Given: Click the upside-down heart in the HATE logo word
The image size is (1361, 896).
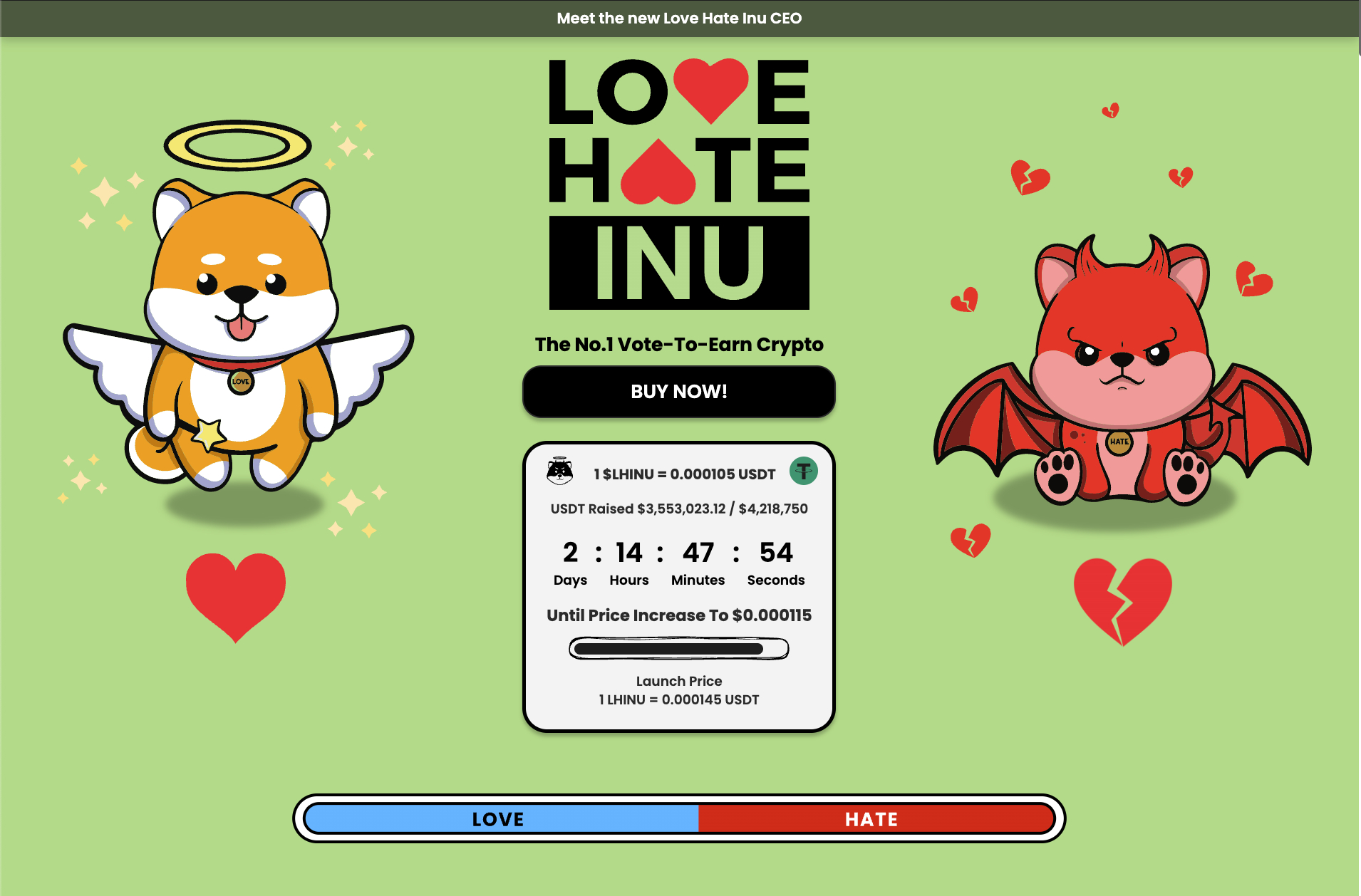Looking at the screenshot, I should click(658, 172).
